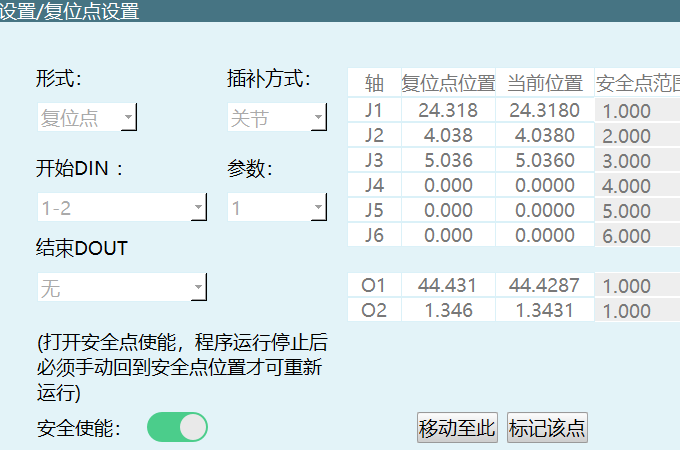This screenshot has height=450, width=680.
Task: Select O1 current position 44.4287
Action: click(x=545, y=285)
